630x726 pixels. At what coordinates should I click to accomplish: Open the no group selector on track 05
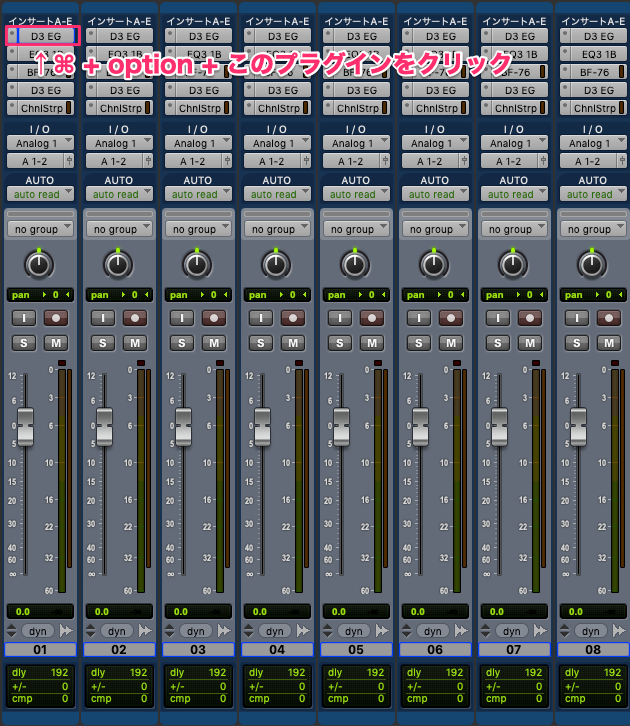point(355,229)
